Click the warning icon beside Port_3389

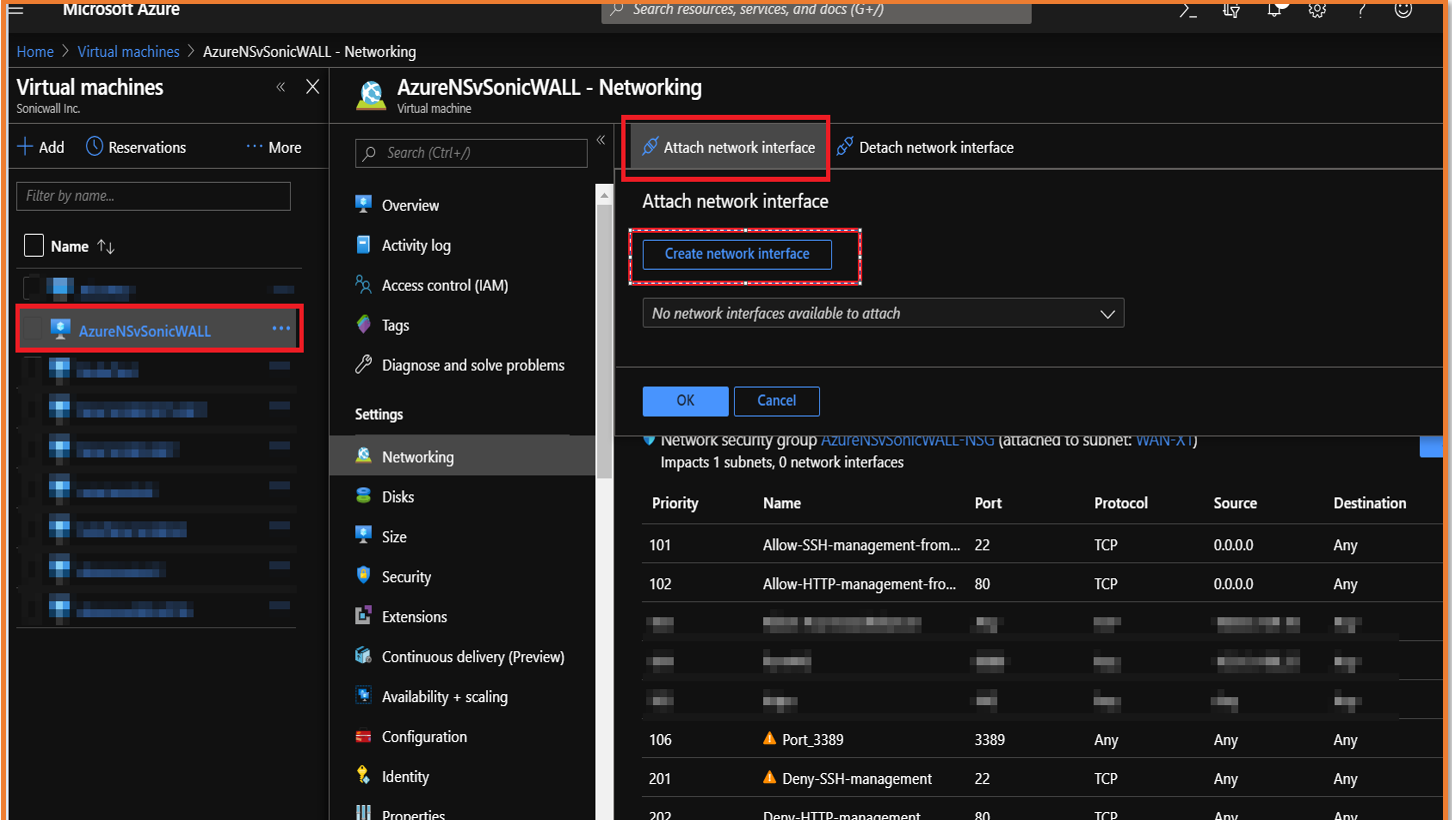coord(770,739)
